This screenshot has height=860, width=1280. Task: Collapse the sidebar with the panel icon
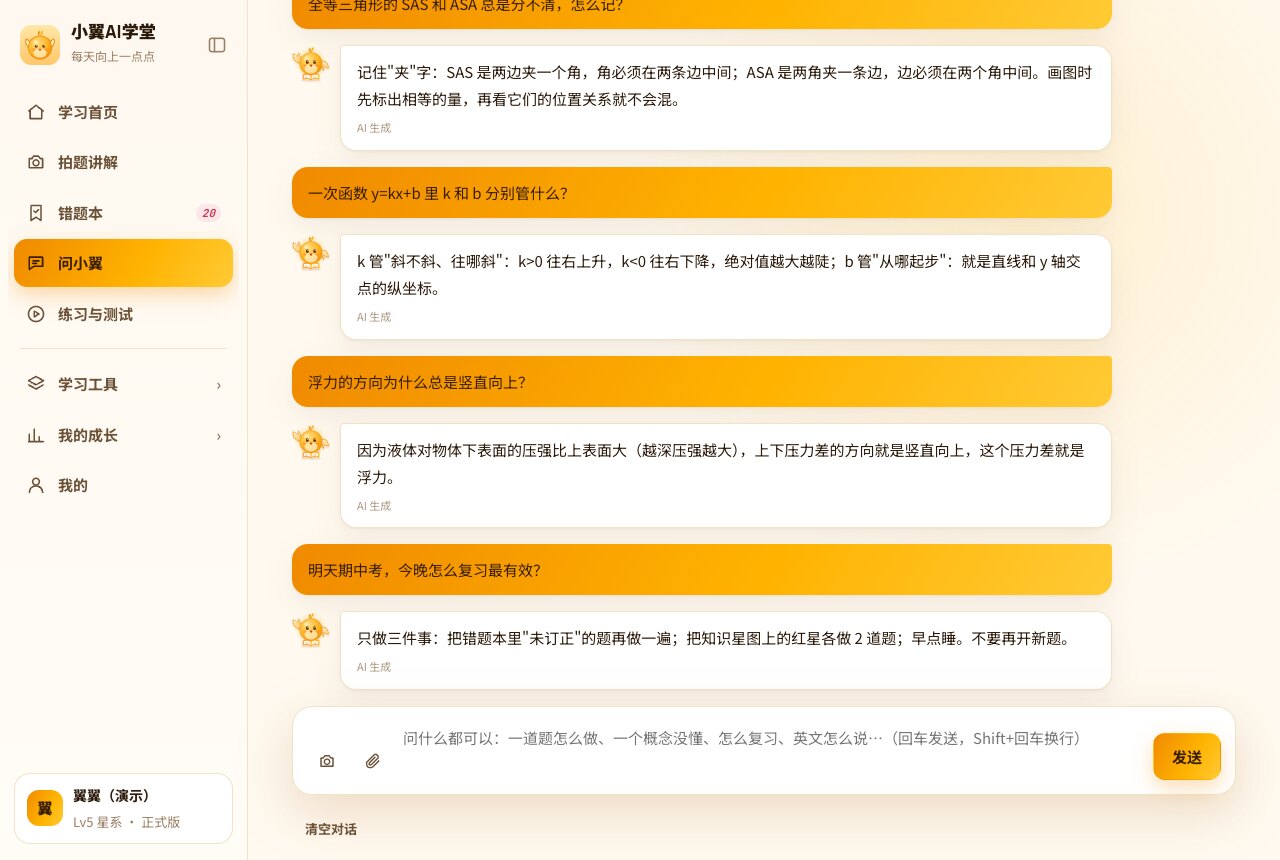[x=217, y=45]
